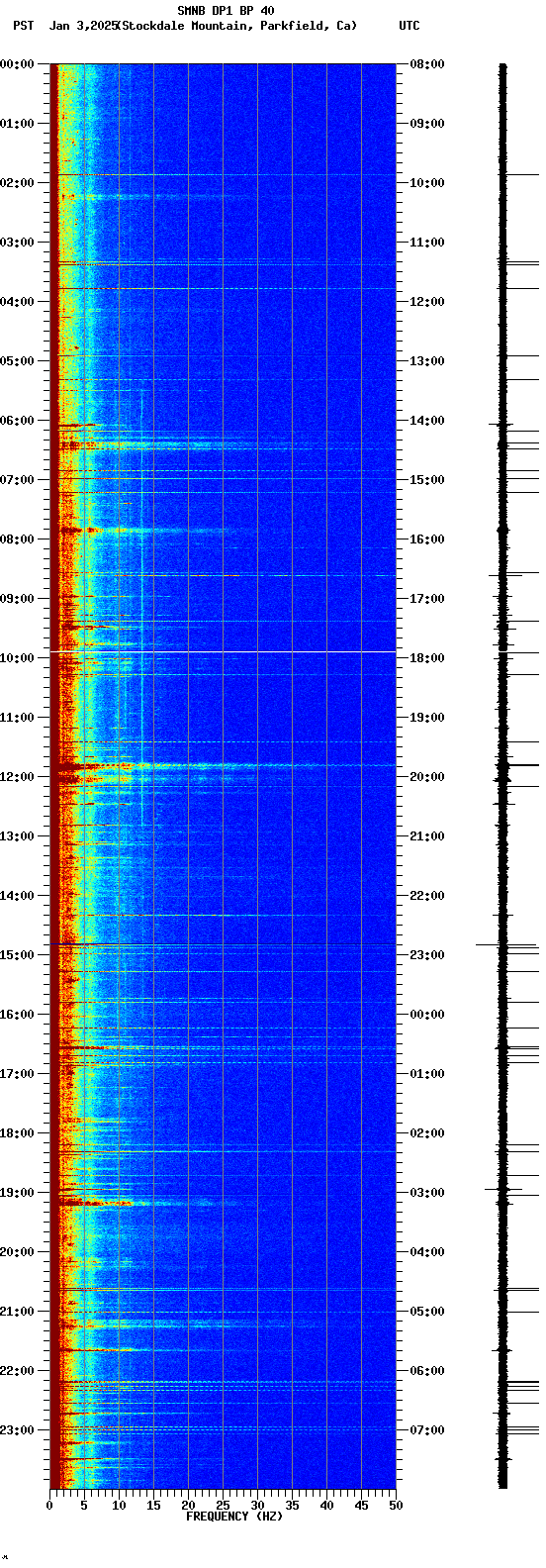The height and width of the screenshot is (1568, 546).
Task: Click the PST time label '00:00'
Action: (x=18, y=64)
